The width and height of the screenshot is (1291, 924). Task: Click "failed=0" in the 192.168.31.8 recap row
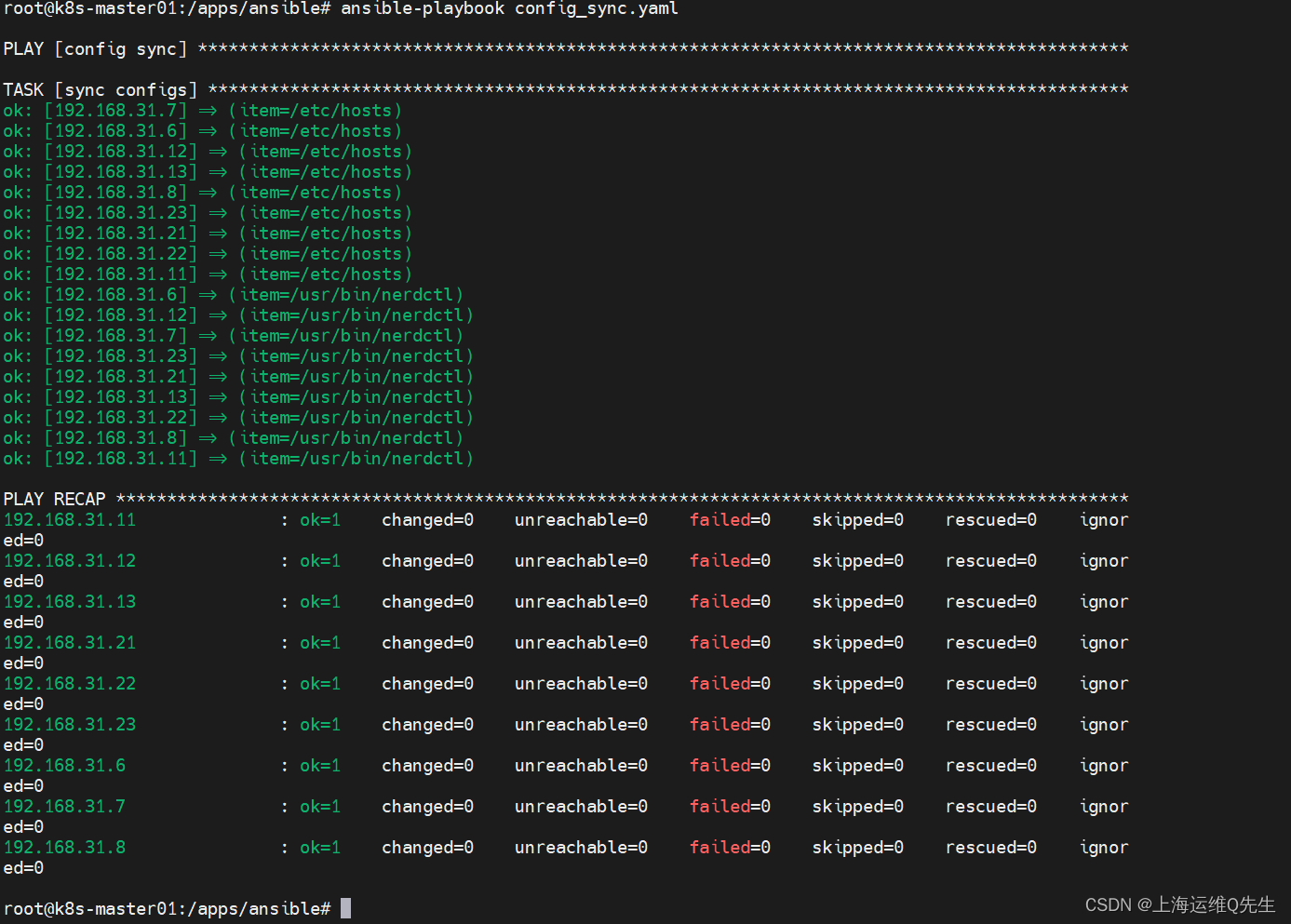pos(730,848)
